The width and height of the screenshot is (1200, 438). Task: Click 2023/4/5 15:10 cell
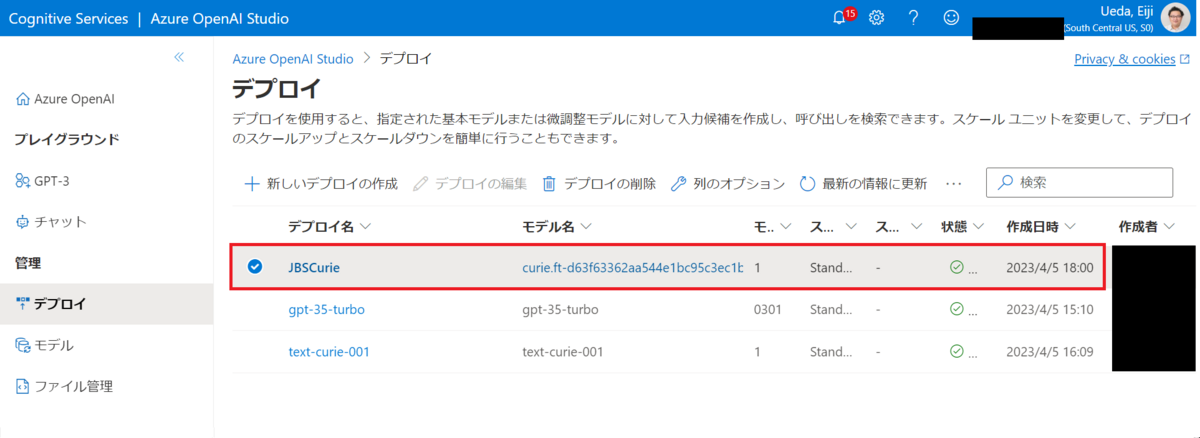tap(1050, 310)
